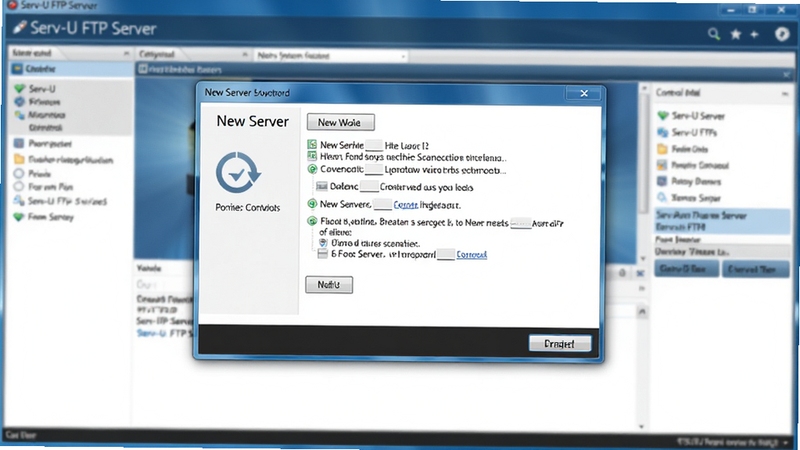Select Serv-U FTPs in right panel
Viewport: 800px width, 450px height.
pos(694,133)
